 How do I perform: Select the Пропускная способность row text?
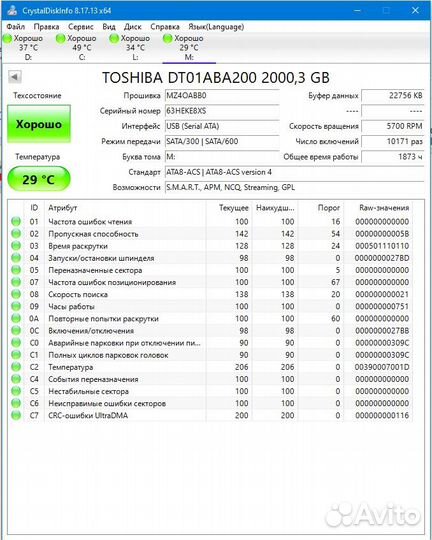[93, 234]
